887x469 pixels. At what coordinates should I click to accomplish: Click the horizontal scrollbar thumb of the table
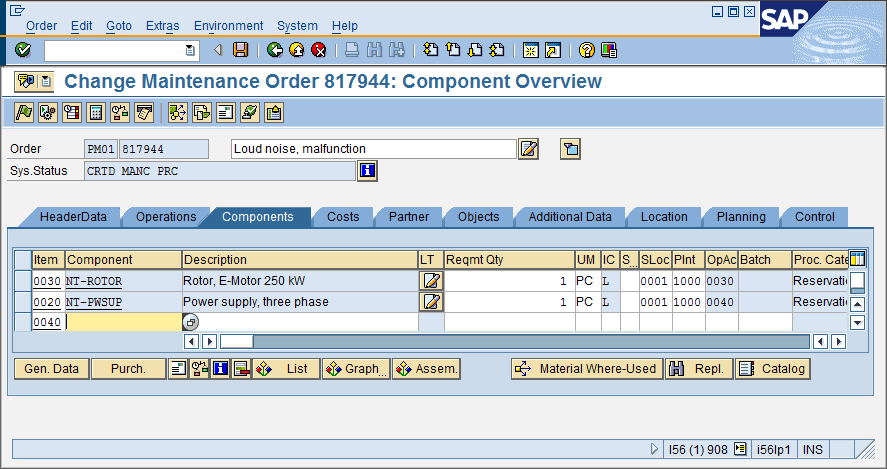(x=236, y=341)
